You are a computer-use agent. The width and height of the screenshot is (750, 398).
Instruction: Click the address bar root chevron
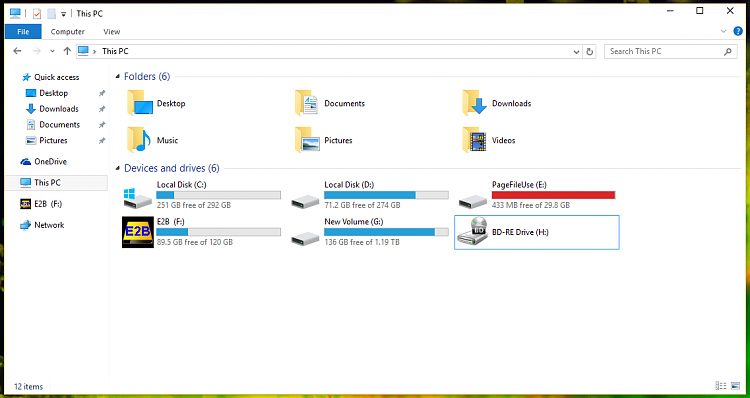pyautogui.click(x=94, y=51)
